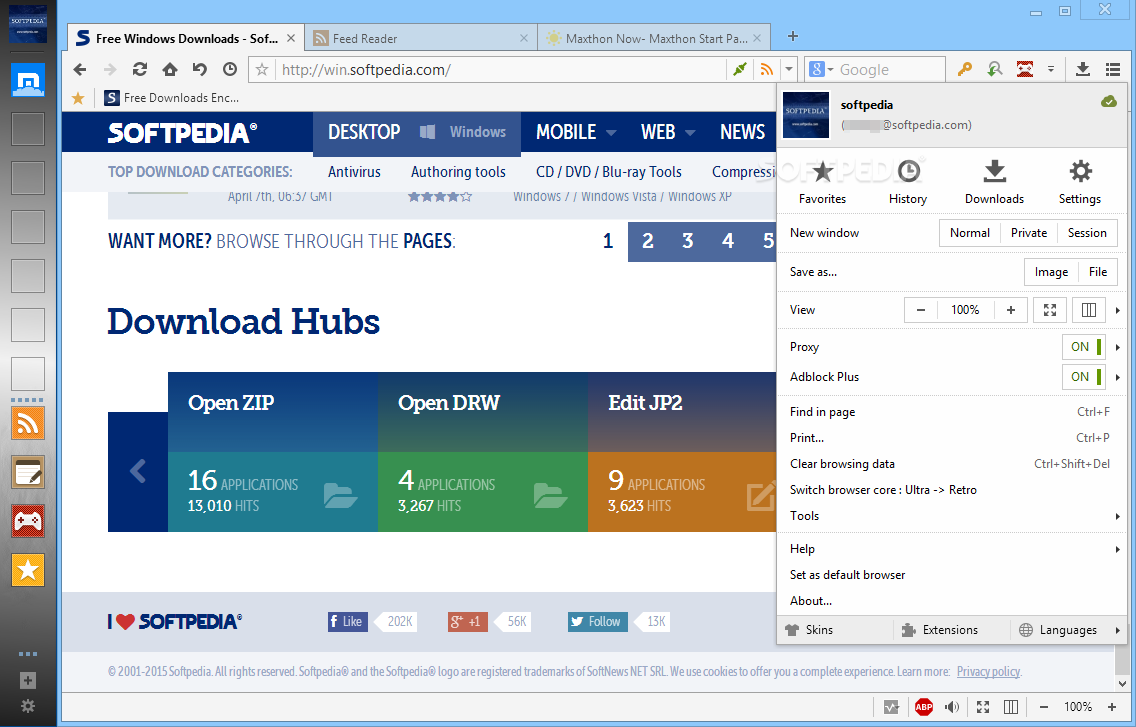The width and height of the screenshot is (1136, 727).
Task: Decrease zoom with minus in View row
Action: point(921,310)
